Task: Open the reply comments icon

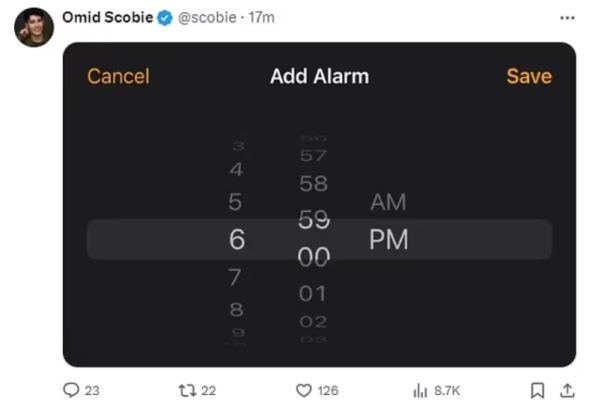Action: [x=71, y=390]
